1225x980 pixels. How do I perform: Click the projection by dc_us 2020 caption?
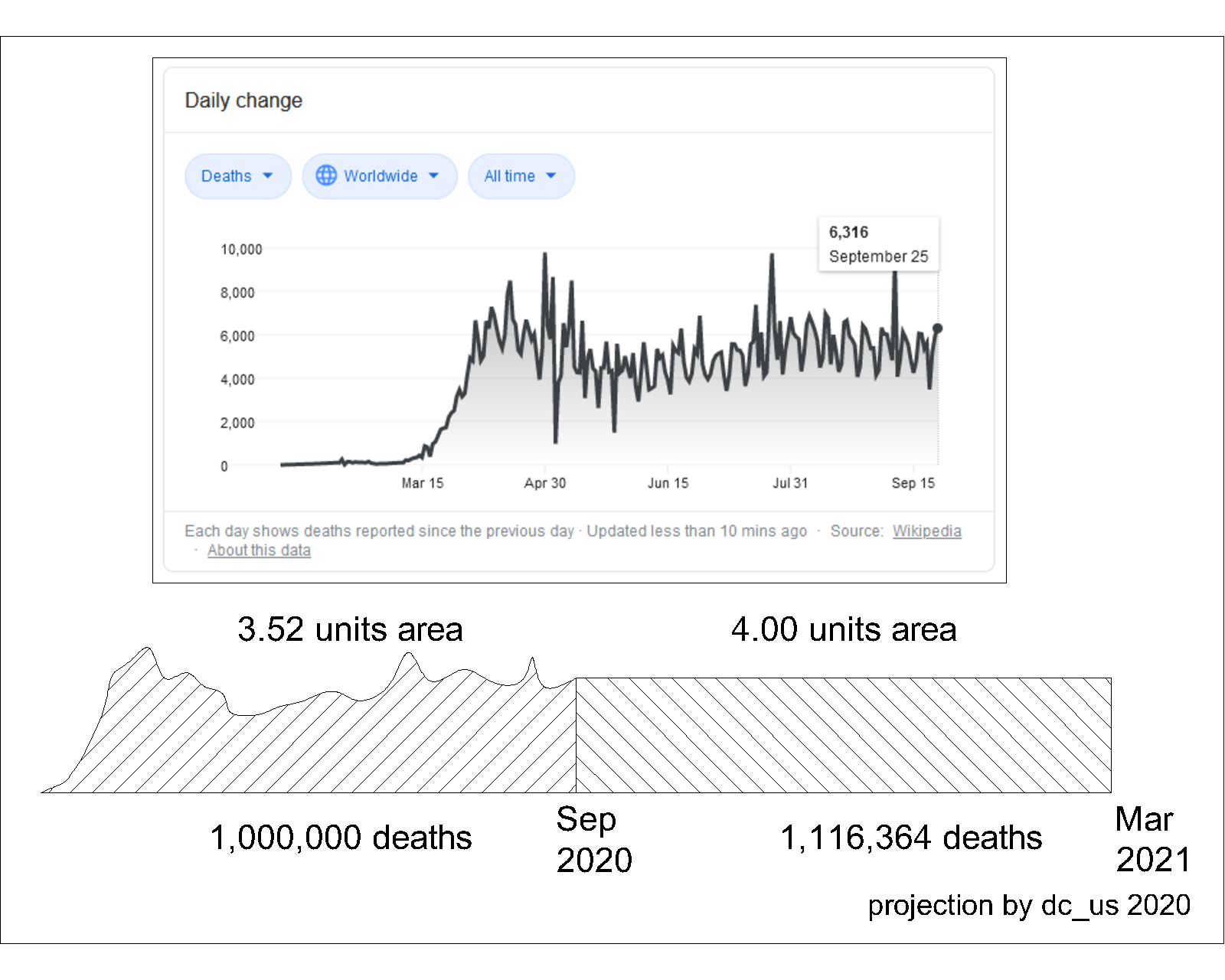click(x=1028, y=905)
